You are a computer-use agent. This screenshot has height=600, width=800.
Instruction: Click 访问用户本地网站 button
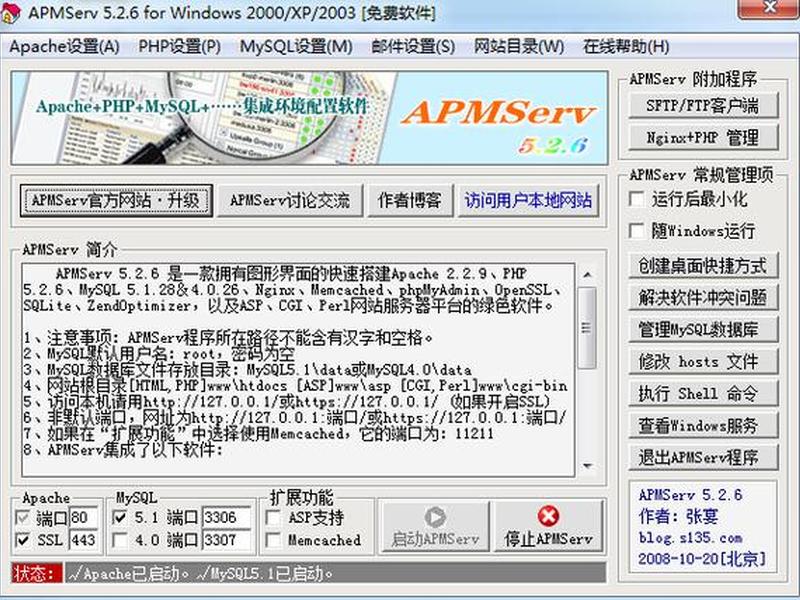(528, 201)
